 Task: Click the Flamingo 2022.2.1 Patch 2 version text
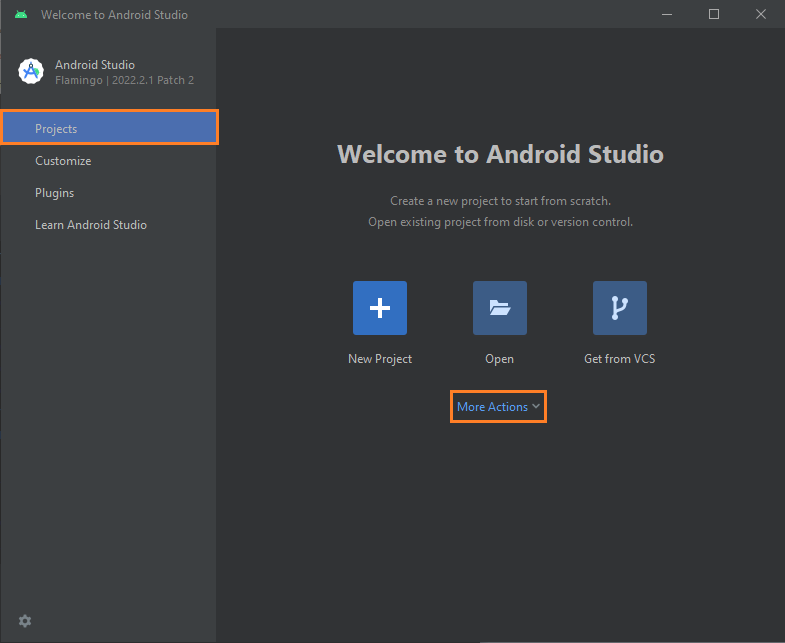[124, 80]
